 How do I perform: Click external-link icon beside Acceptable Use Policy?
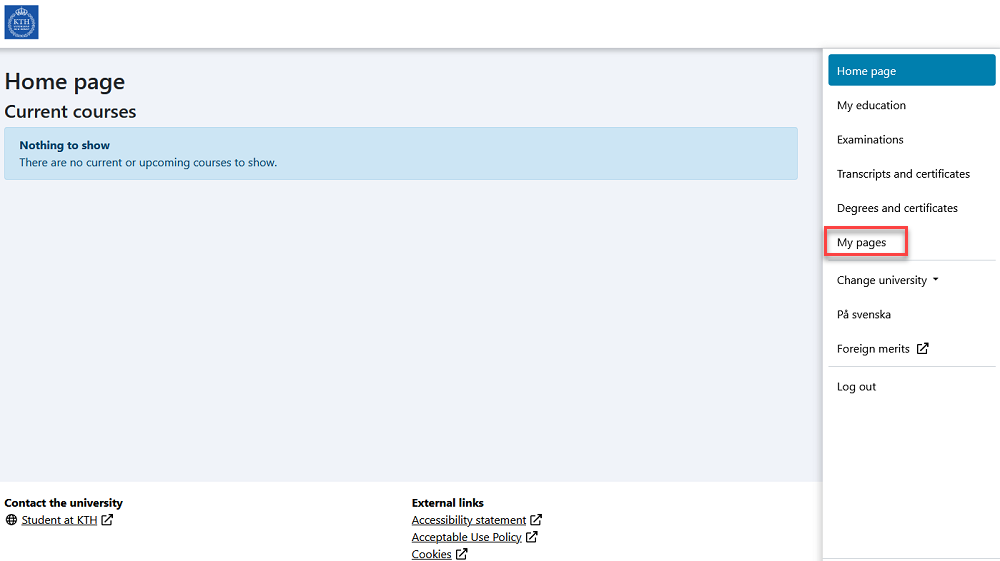532,537
